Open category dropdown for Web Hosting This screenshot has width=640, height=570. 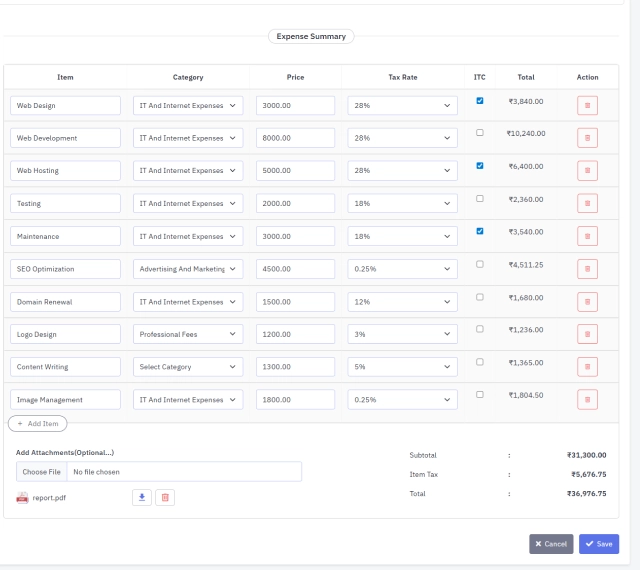click(188, 170)
